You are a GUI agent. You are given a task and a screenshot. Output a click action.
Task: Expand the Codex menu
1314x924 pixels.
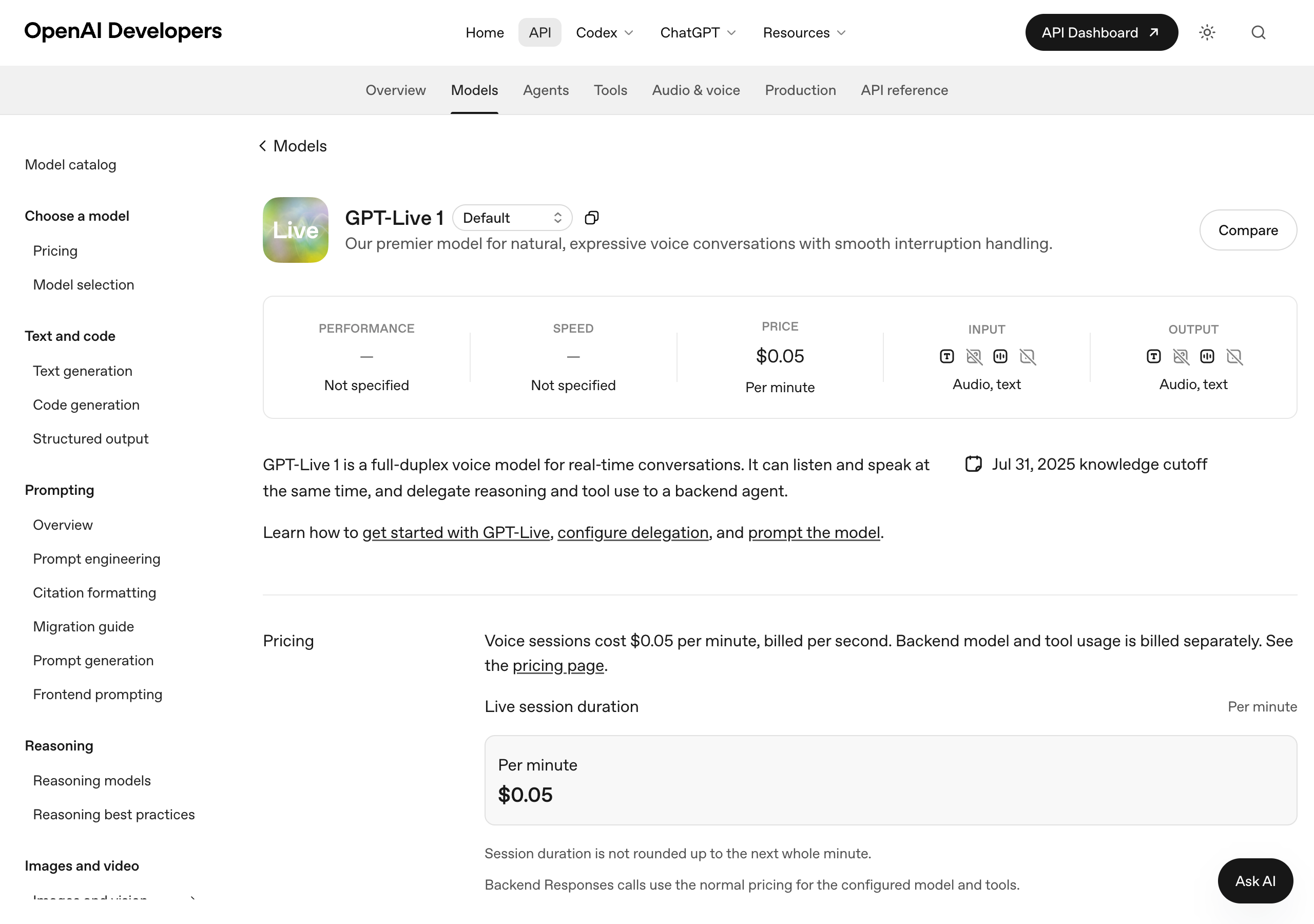coord(604,33)
